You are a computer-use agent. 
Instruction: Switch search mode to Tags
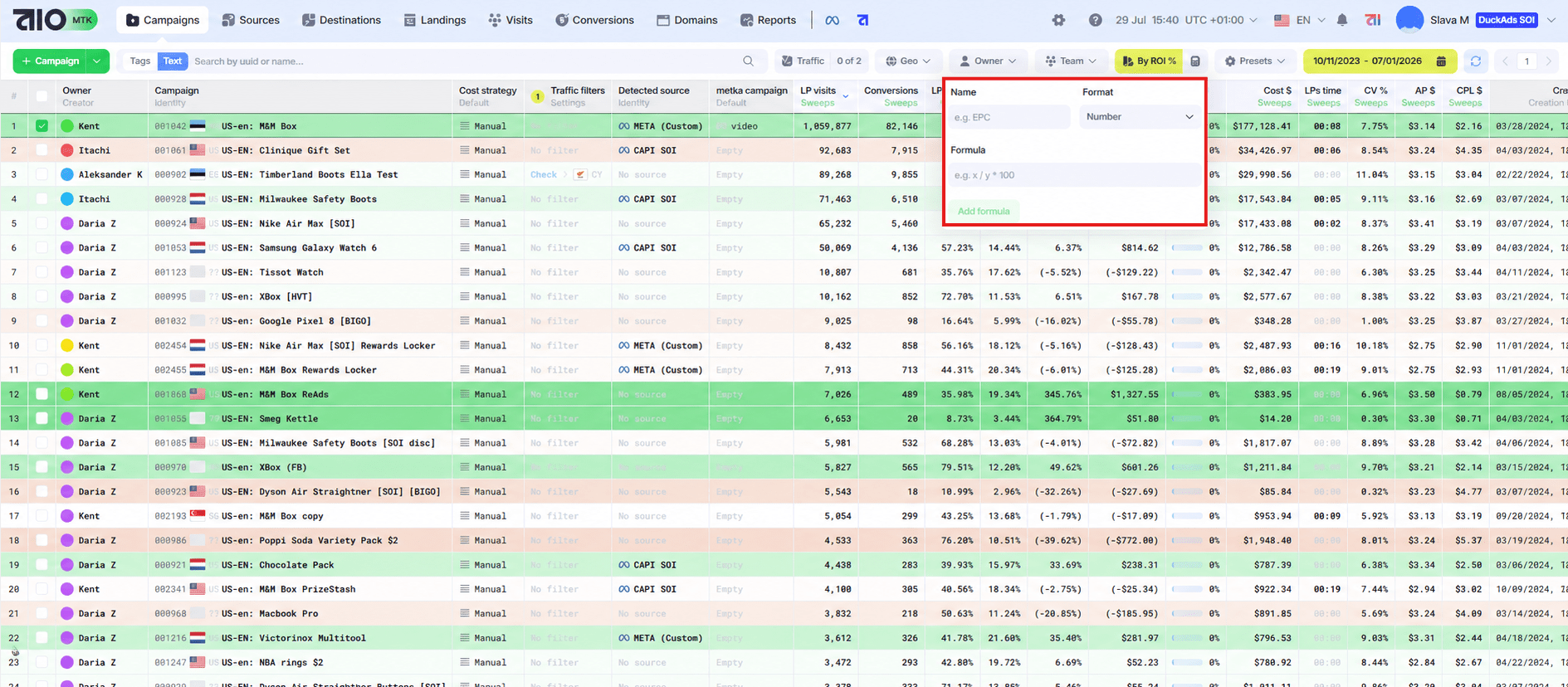click(x=140, y=61)
